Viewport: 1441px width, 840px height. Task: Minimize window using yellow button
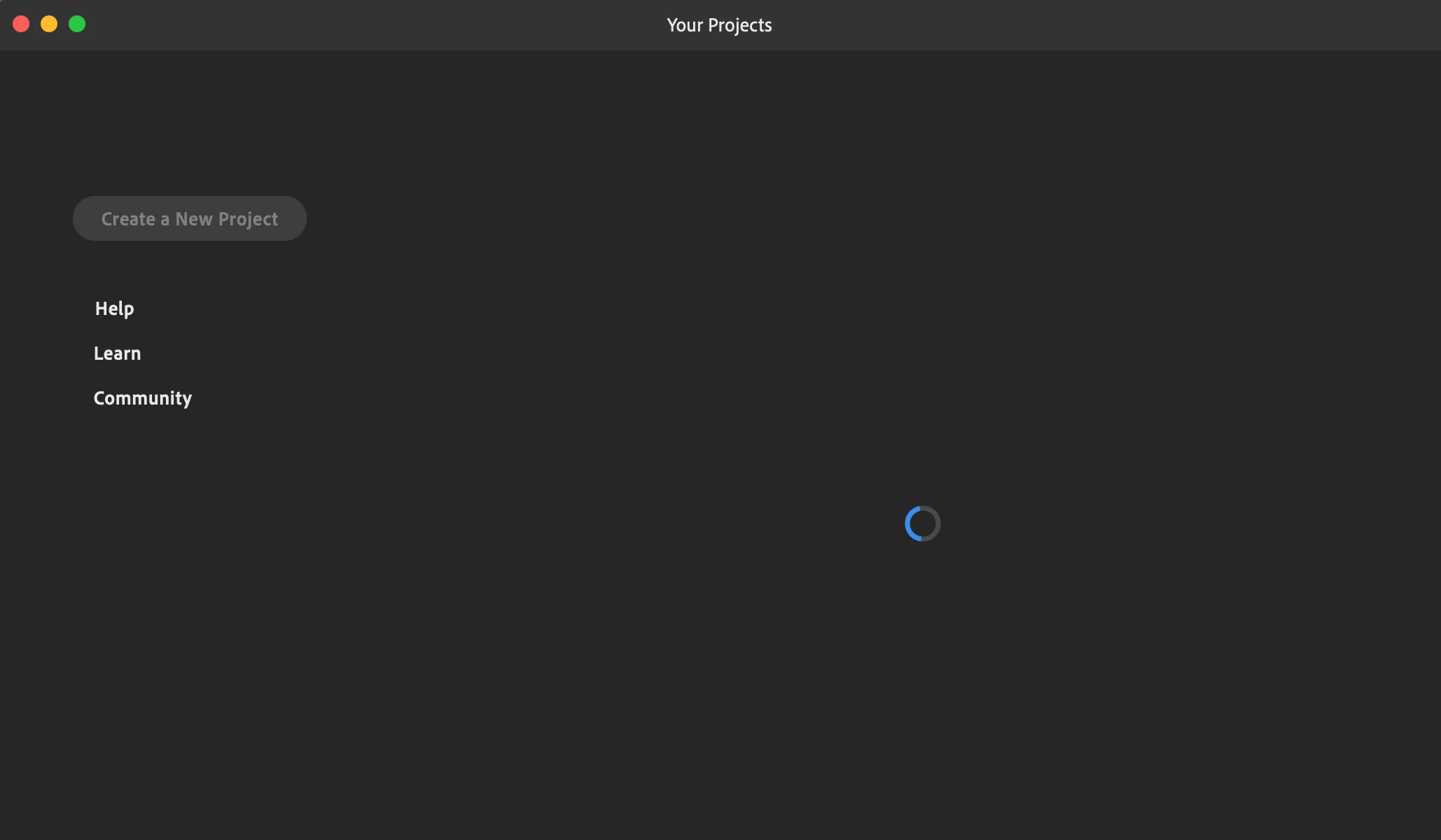click(x=49, y=24)
